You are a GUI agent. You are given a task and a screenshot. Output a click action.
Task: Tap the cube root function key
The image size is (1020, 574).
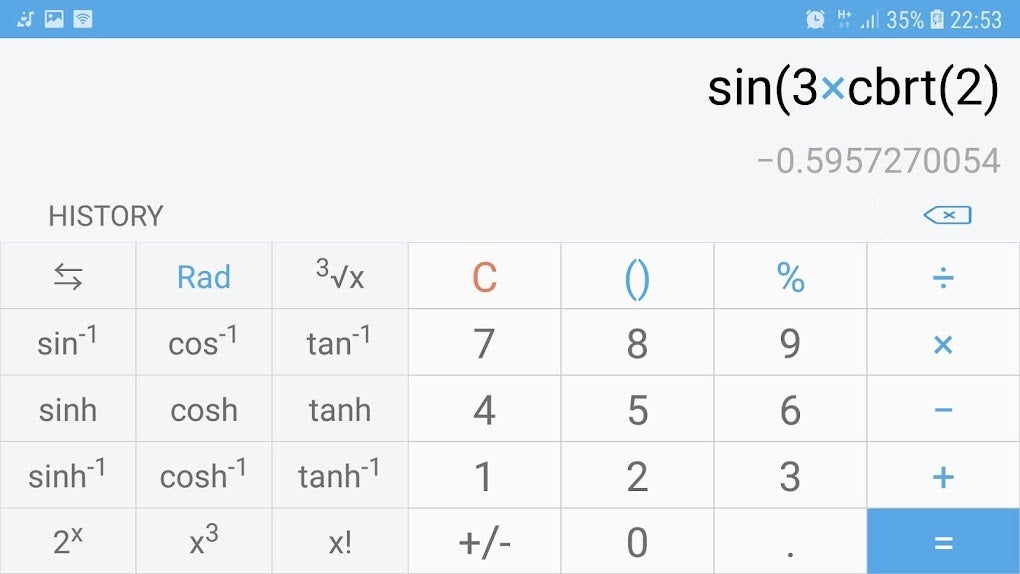[x=340, y=277]
